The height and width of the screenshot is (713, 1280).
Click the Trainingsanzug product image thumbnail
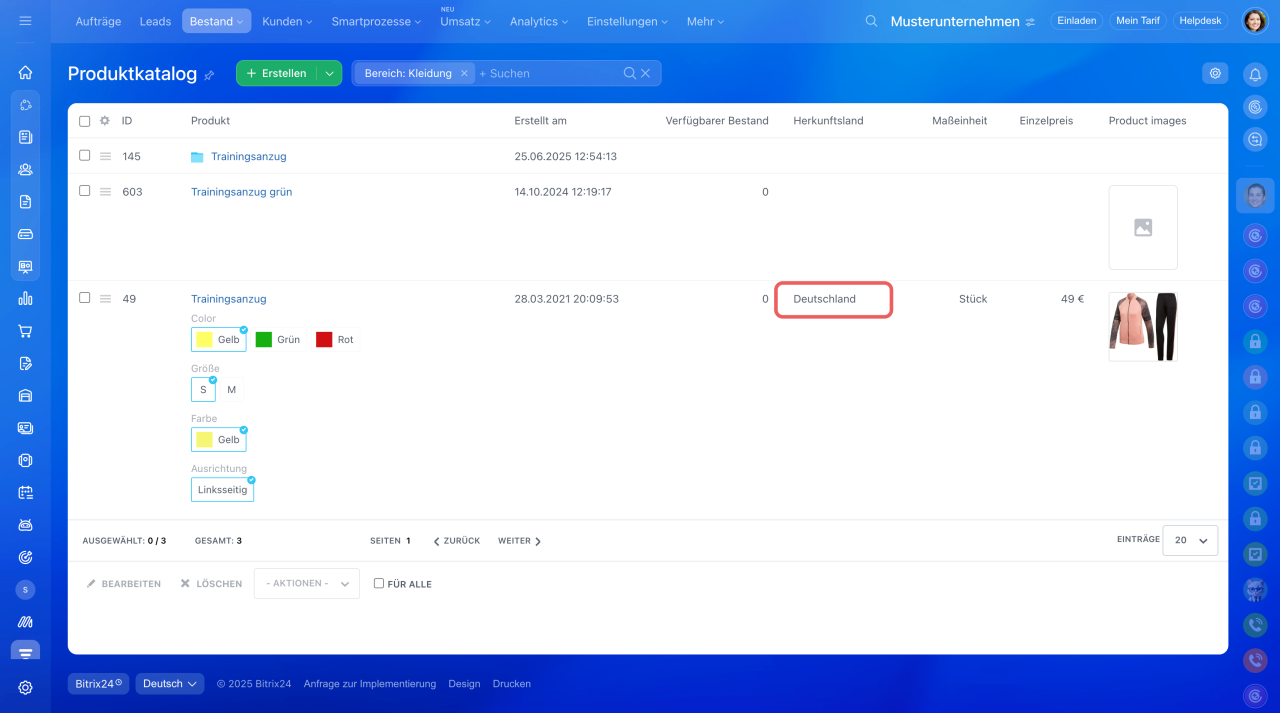(x=1143, y=327)
